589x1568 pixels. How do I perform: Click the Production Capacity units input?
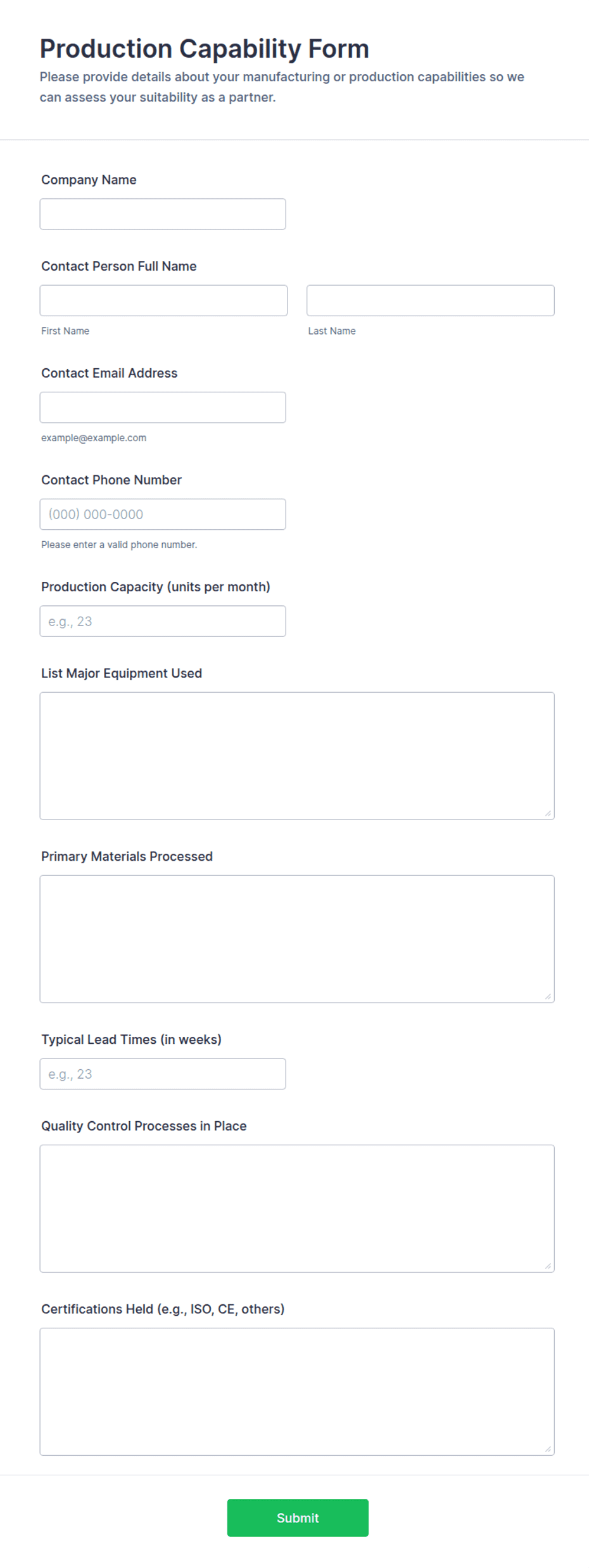(163, 621)
